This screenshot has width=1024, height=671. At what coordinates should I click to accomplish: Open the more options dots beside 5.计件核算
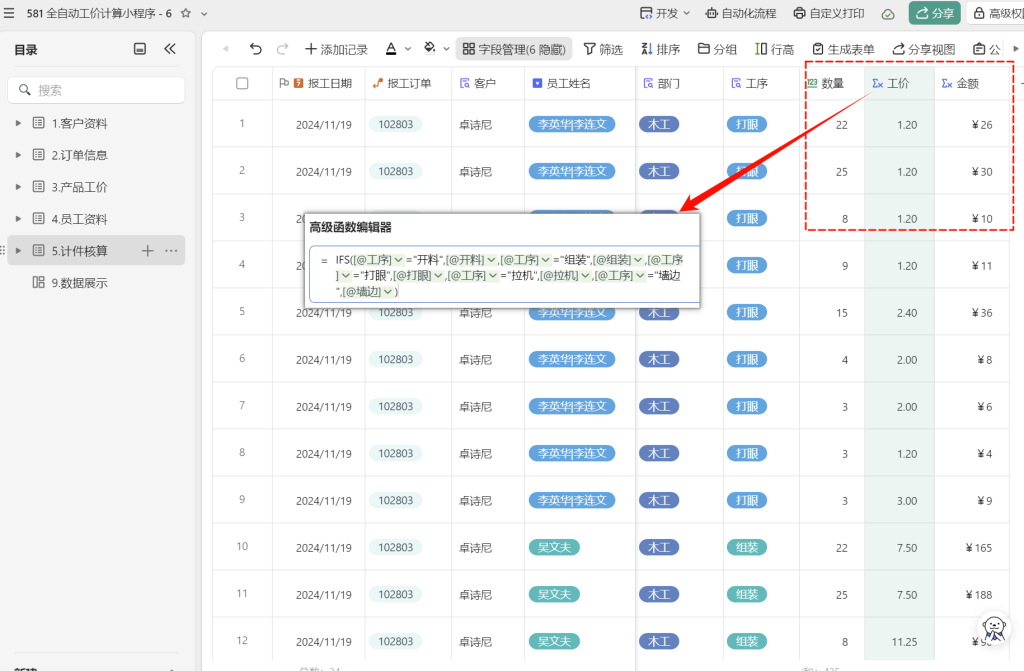pyautogui.click(x=171, y=250)
